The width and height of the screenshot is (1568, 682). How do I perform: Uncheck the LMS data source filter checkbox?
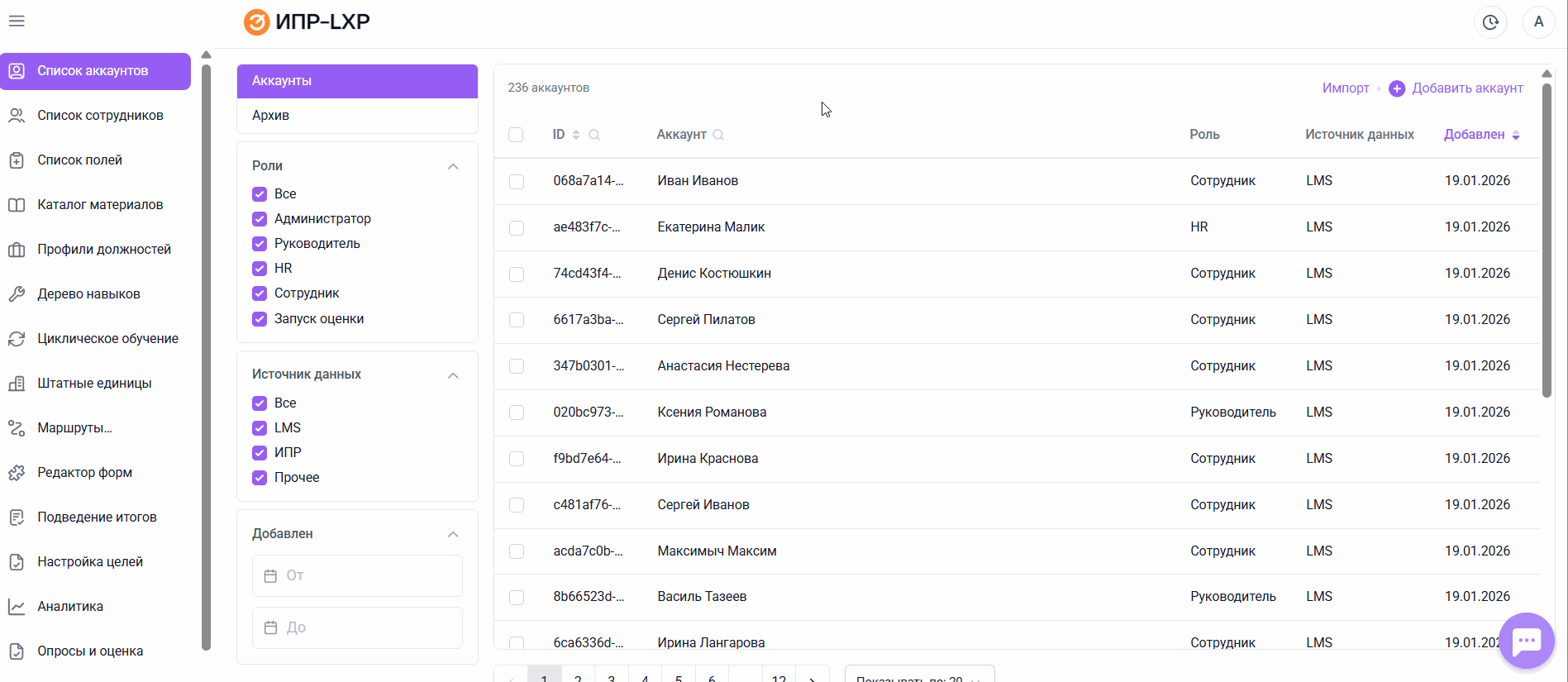pyautogui.click(x=260, y=428)
